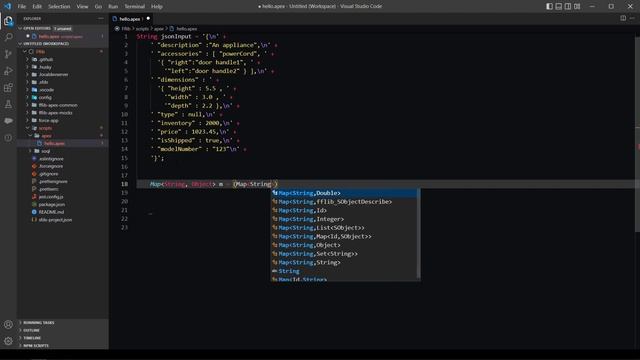Open the Manage gear icon
Viewport: 640px width, 360px height.
[x=8, y=341]
